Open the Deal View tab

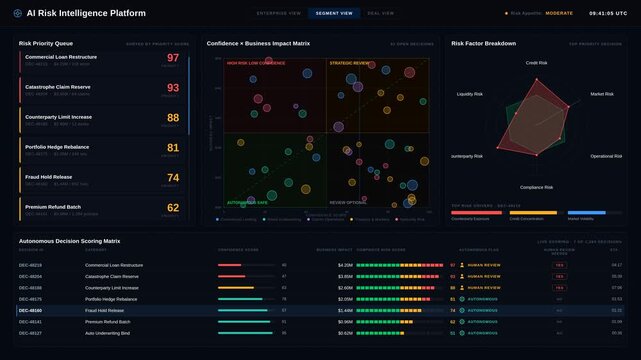click(x=381, y=13)
